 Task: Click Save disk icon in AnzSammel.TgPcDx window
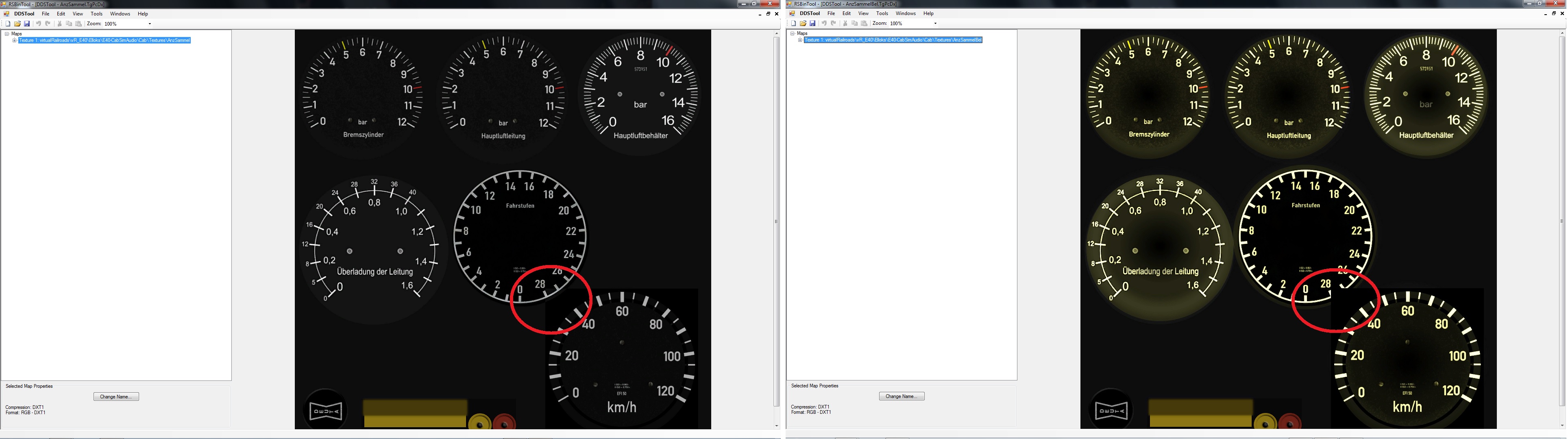point(27,24)
